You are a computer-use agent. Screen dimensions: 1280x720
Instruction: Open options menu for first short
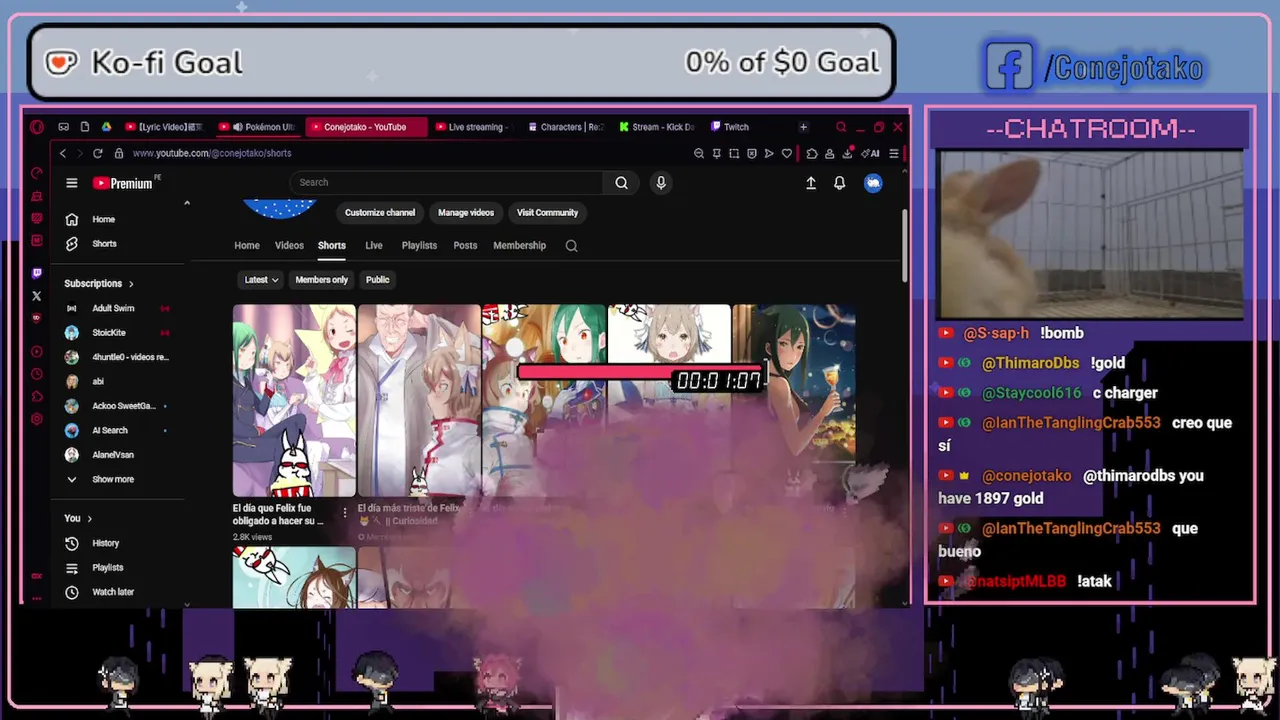click(345, 513)
